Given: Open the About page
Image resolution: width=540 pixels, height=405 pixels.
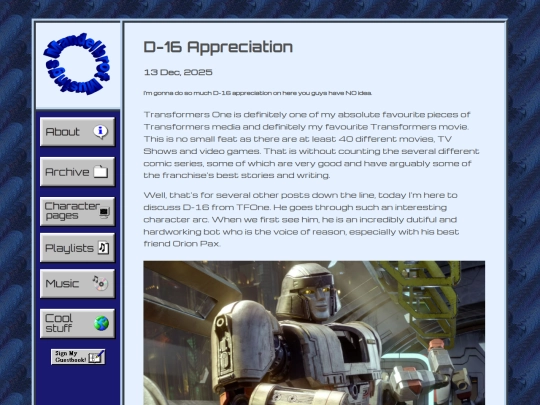Looking at the screenshot, I should 77,132.
